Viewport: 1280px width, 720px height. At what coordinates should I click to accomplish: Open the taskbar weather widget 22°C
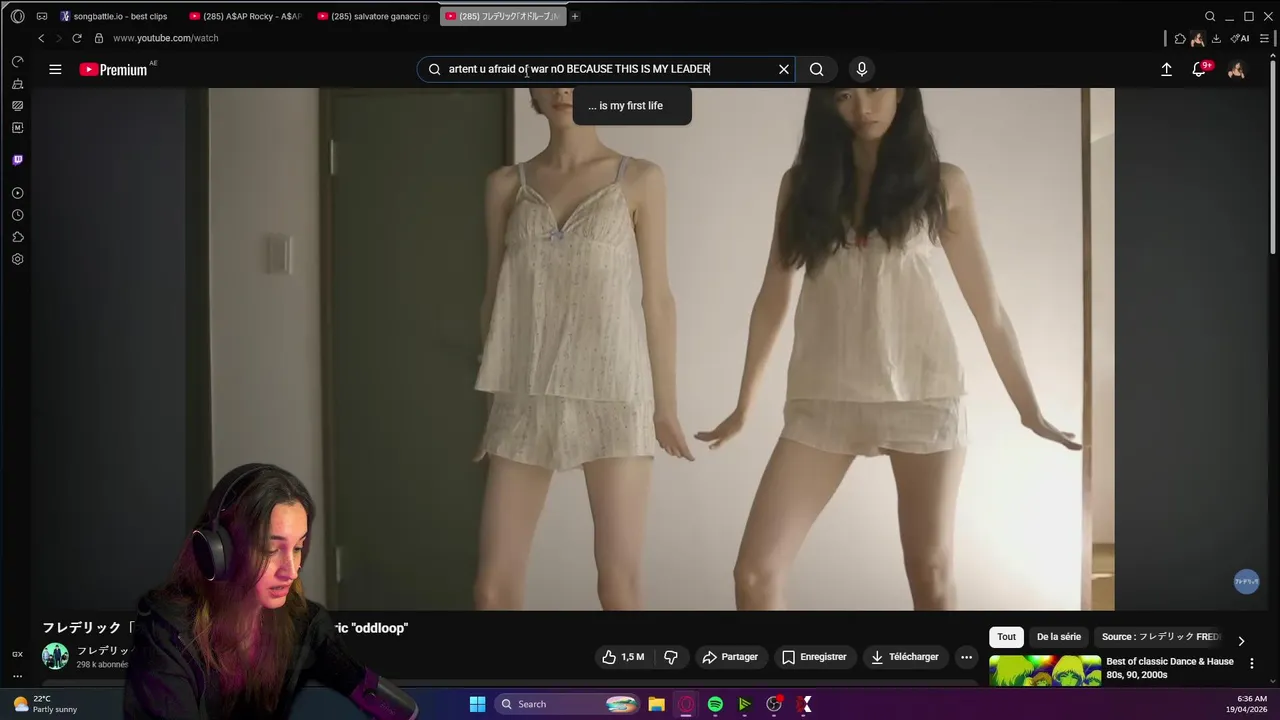(45, 704)
